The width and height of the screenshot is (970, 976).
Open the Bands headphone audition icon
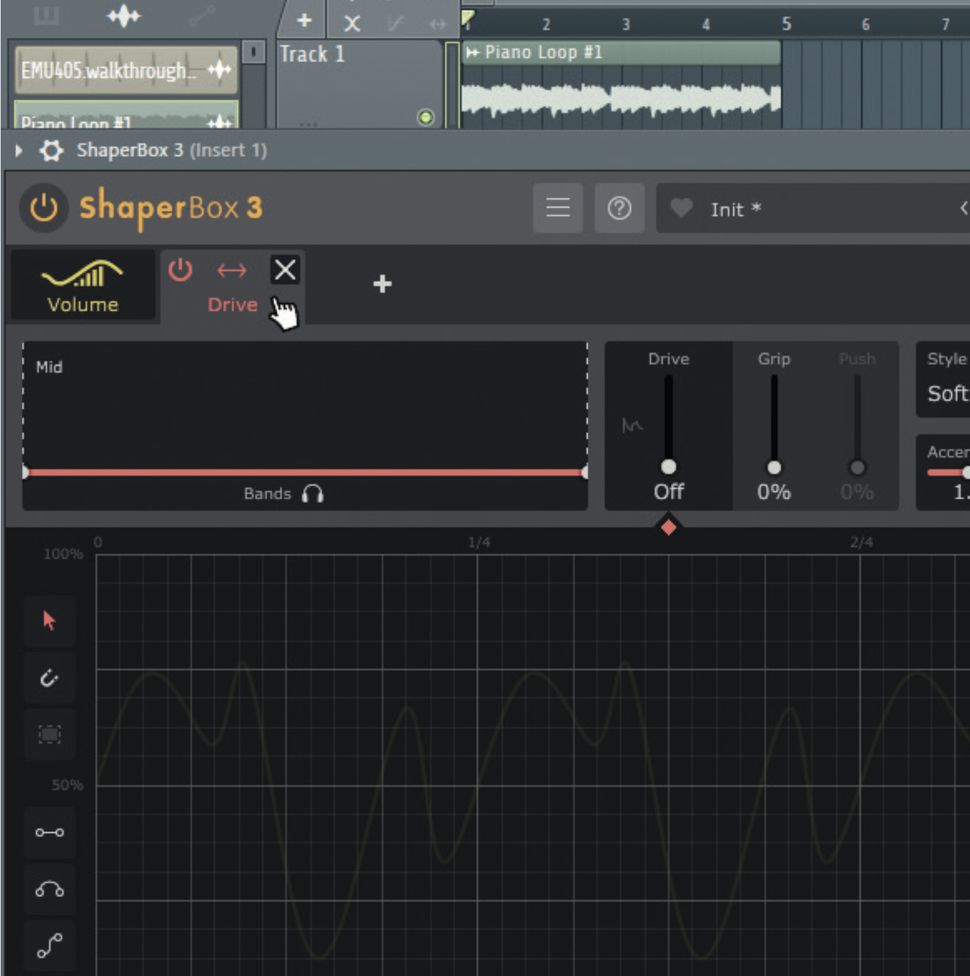coord(314,493)
